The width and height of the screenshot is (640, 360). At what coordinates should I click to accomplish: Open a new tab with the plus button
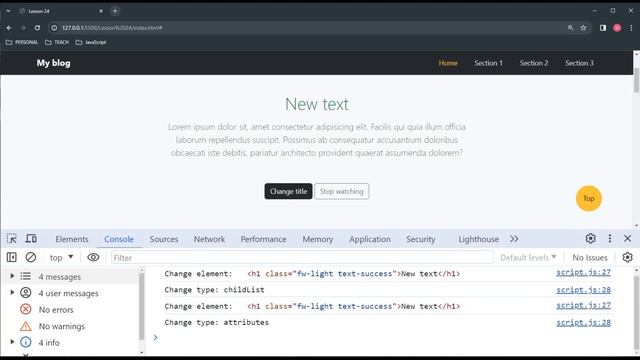pyautogui.click(x=115, y=11)
